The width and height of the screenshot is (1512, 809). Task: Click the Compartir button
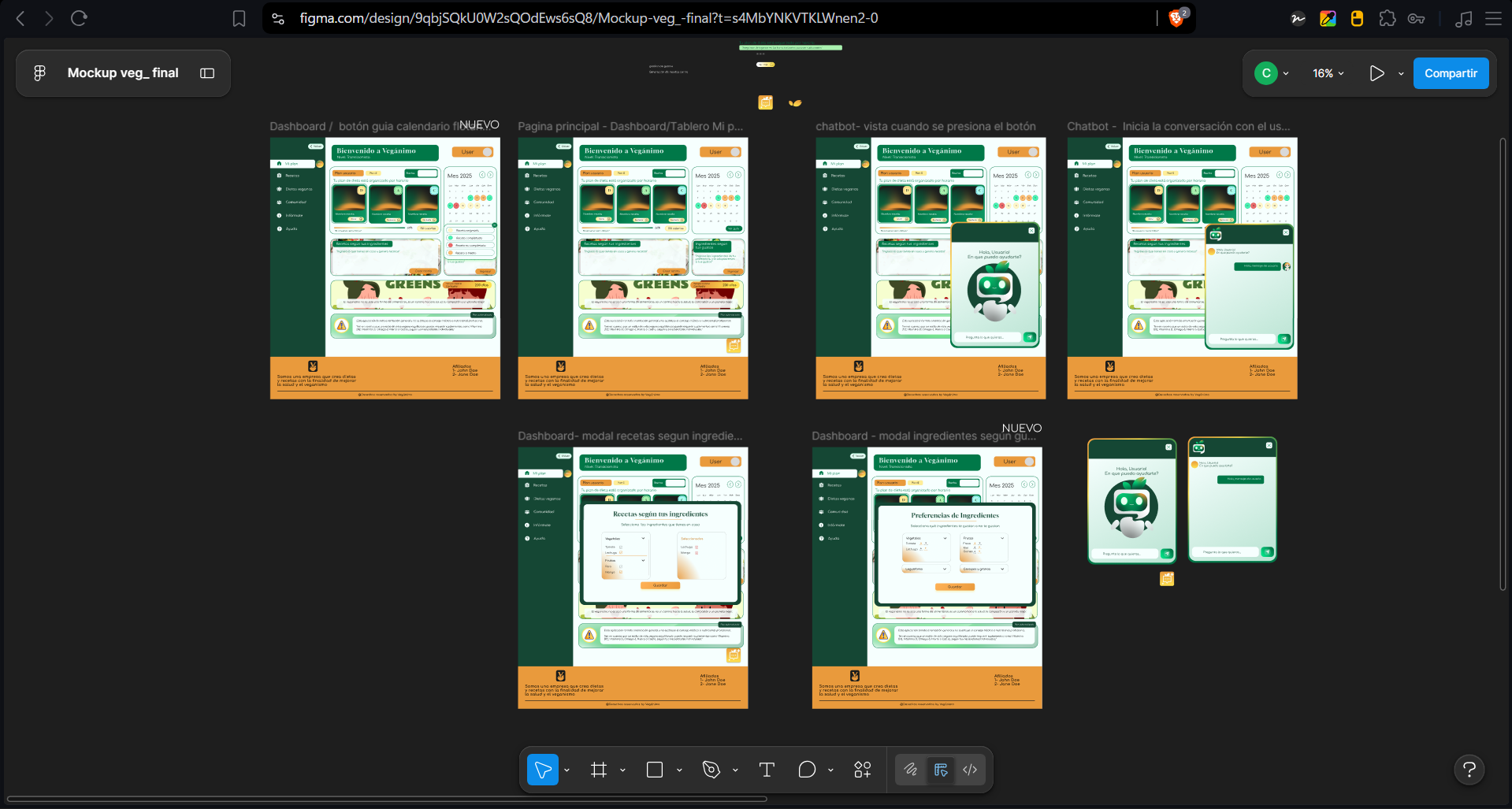(1451, 73)
